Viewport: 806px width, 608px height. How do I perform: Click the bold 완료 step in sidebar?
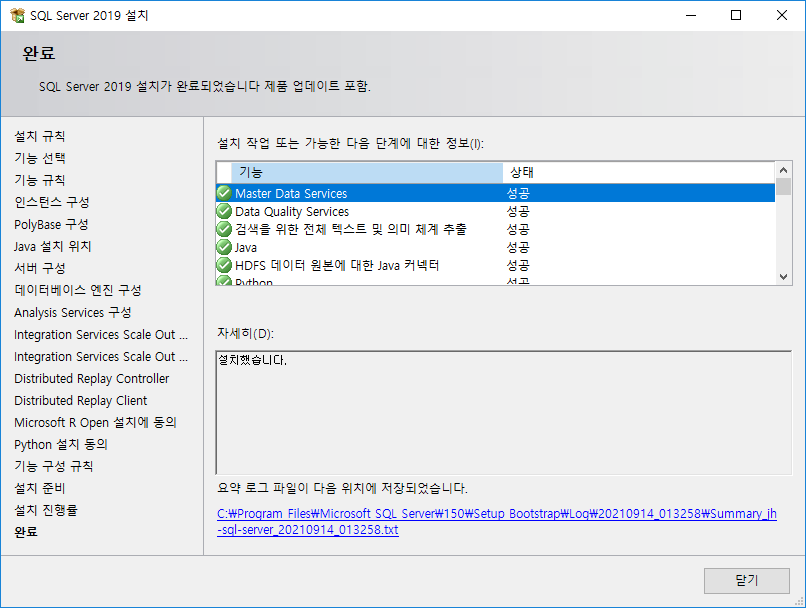pos(26,532)
